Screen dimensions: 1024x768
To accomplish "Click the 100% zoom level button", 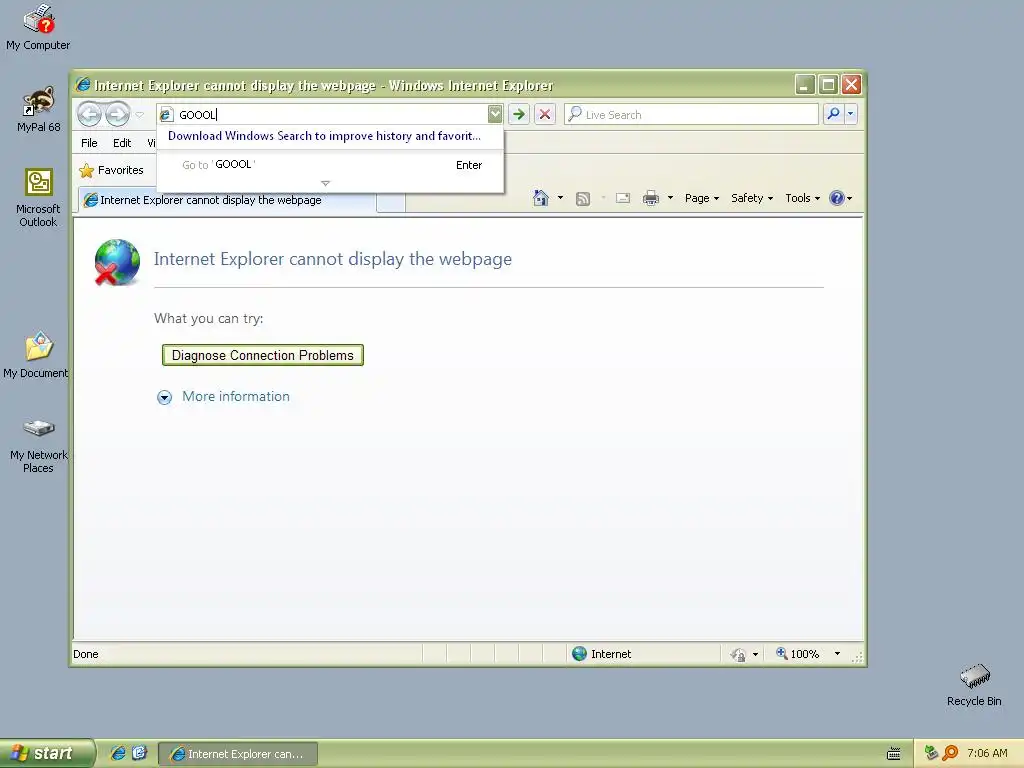I will pos(797,654).
